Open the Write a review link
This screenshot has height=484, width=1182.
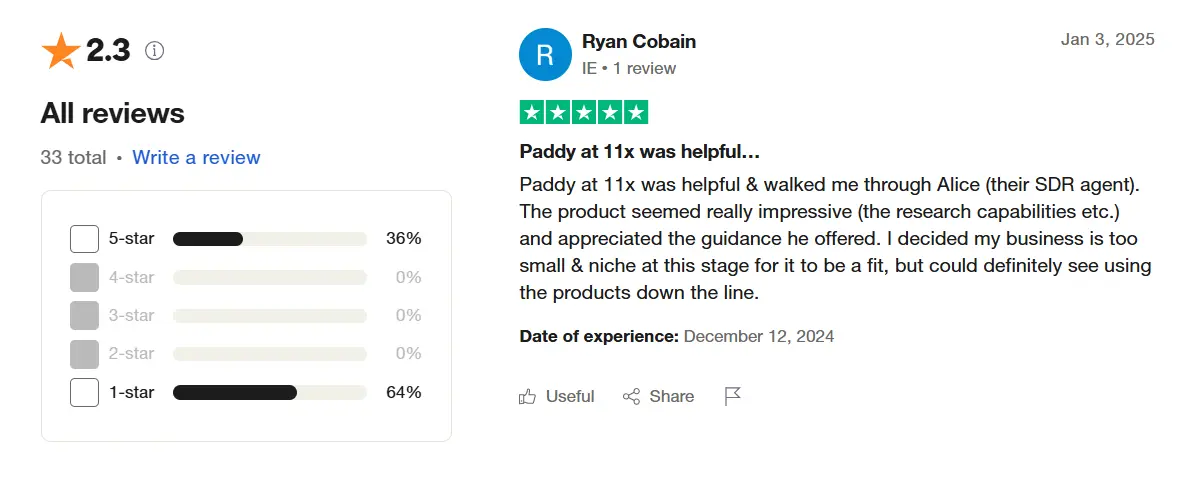196,157
